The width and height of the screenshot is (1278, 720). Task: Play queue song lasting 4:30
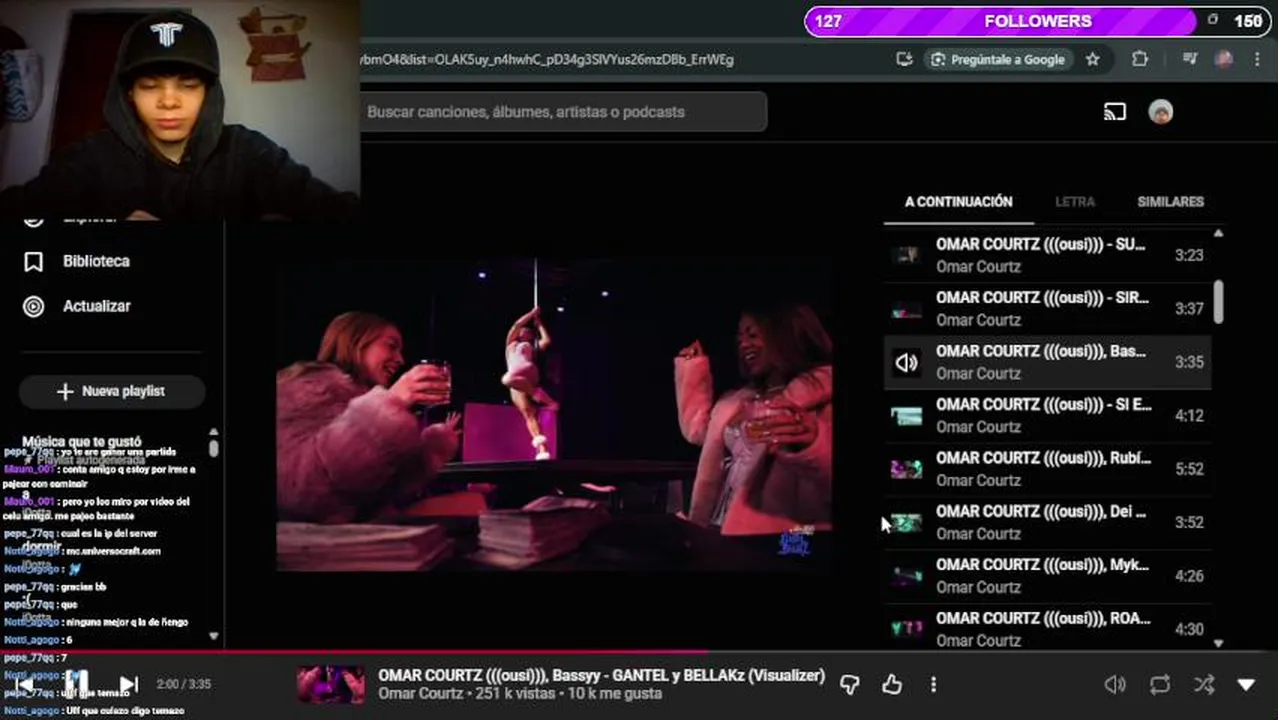click(1047, 629)
